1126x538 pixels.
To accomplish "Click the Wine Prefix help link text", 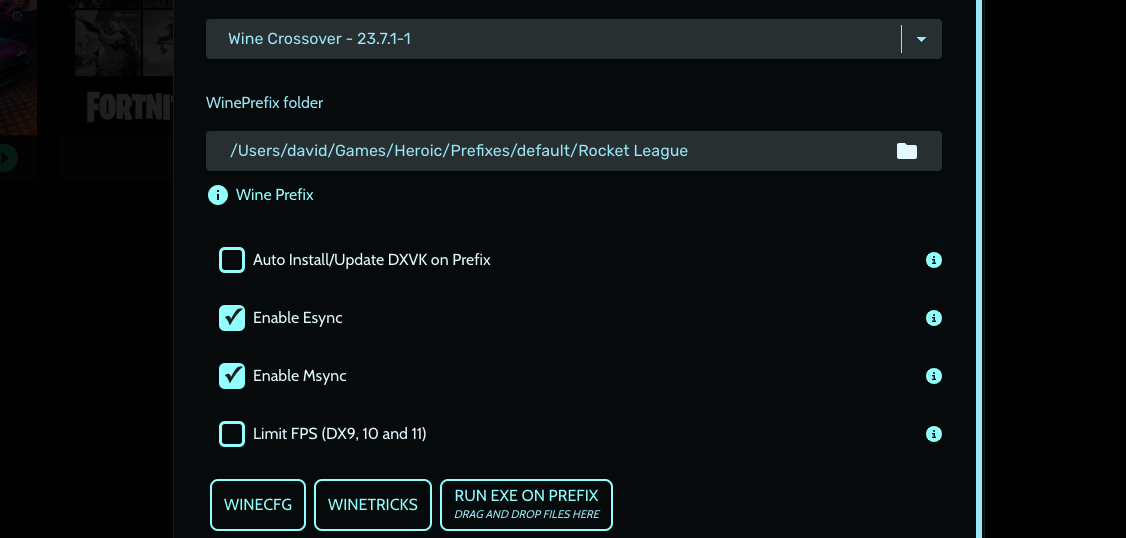I will tap(275, 195).
